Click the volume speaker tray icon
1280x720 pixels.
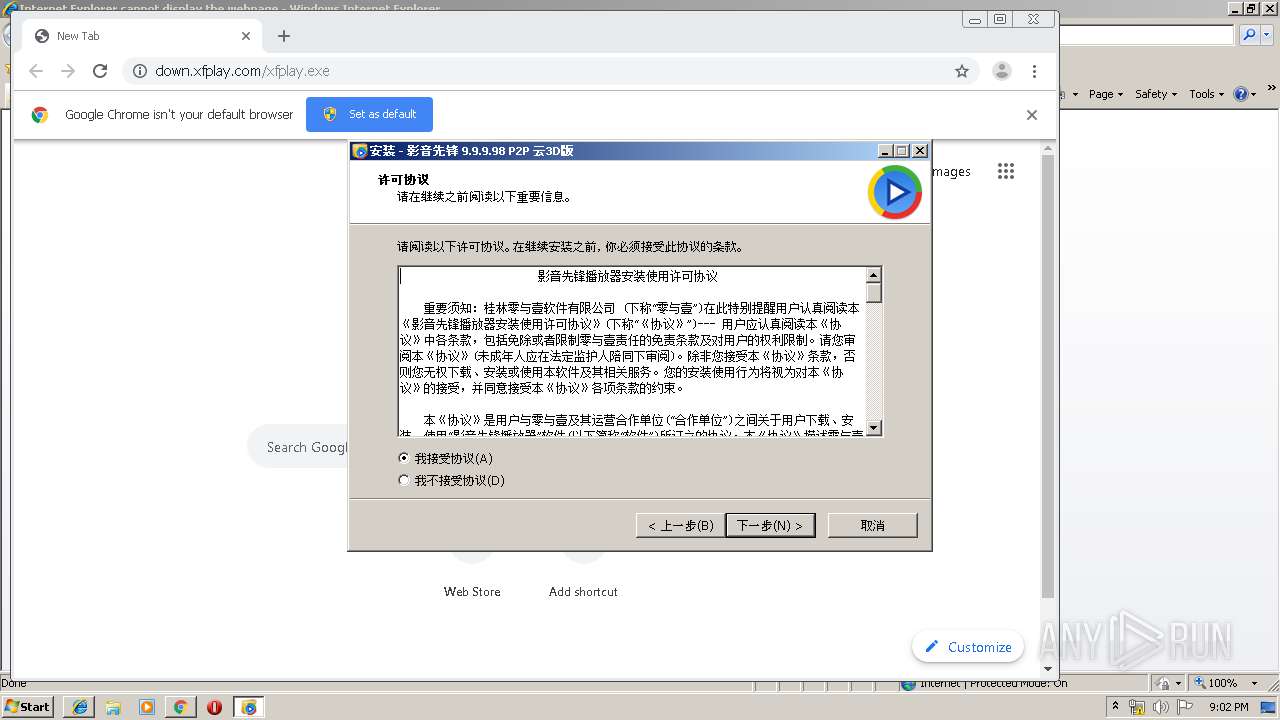tap(1160, 707)
